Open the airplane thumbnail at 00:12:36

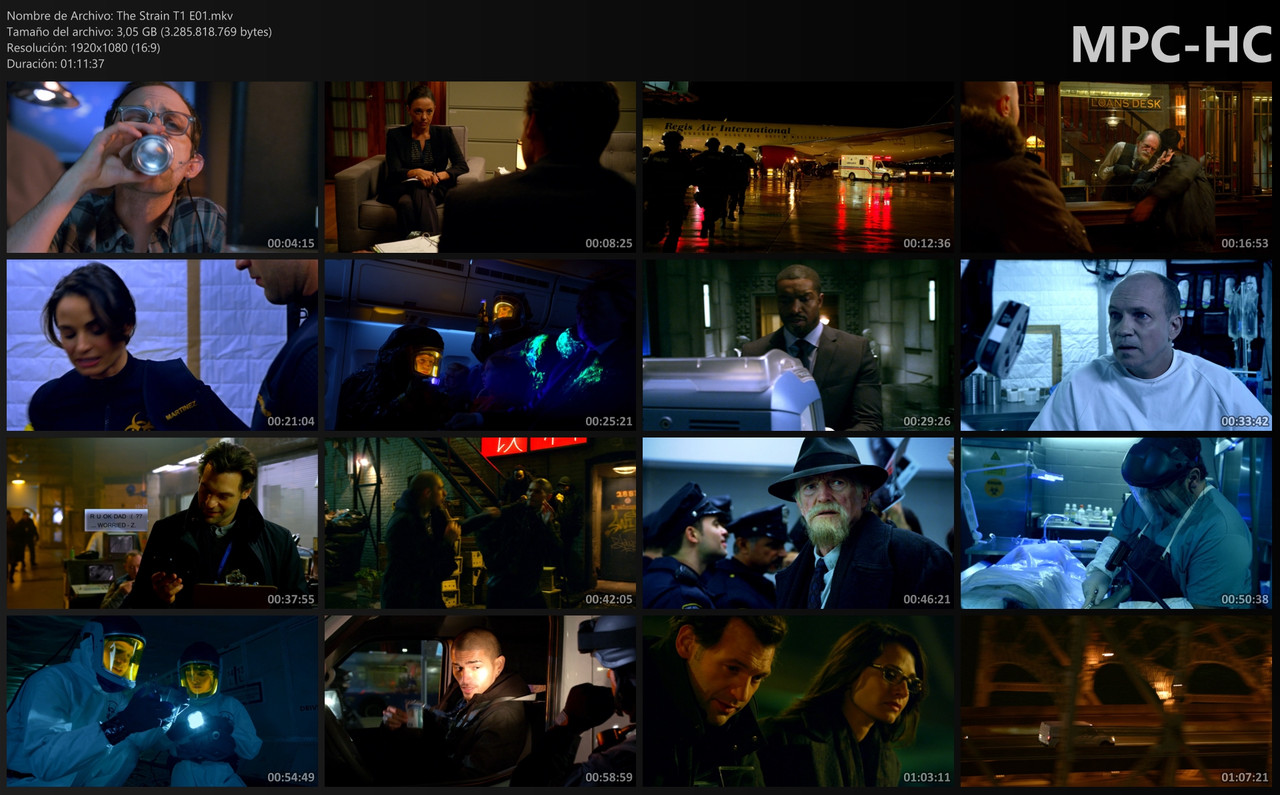pos(798,167)
